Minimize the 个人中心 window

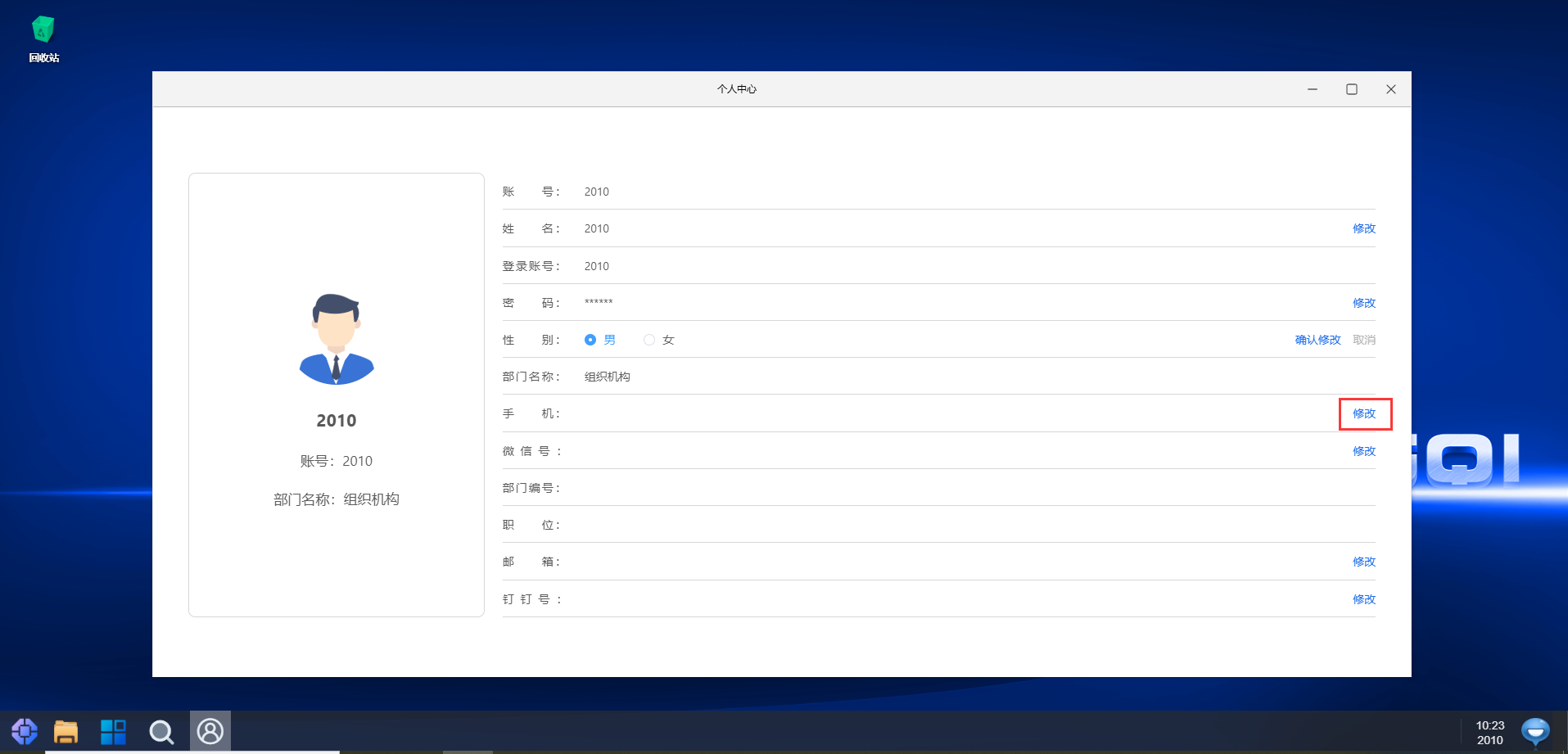point(1313,89)
